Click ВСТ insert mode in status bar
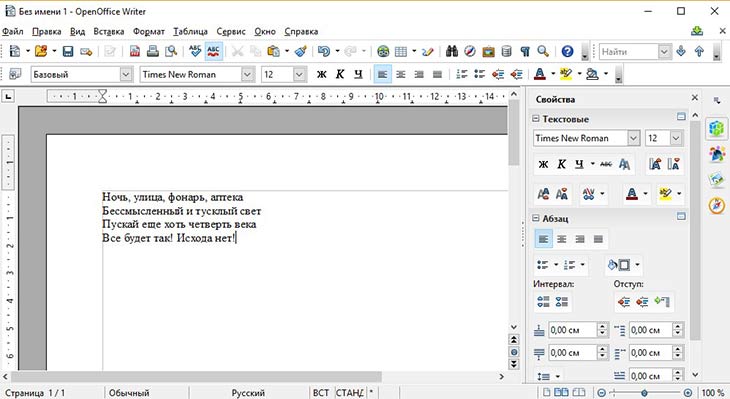The image size is (730, 399). (321, 393)
